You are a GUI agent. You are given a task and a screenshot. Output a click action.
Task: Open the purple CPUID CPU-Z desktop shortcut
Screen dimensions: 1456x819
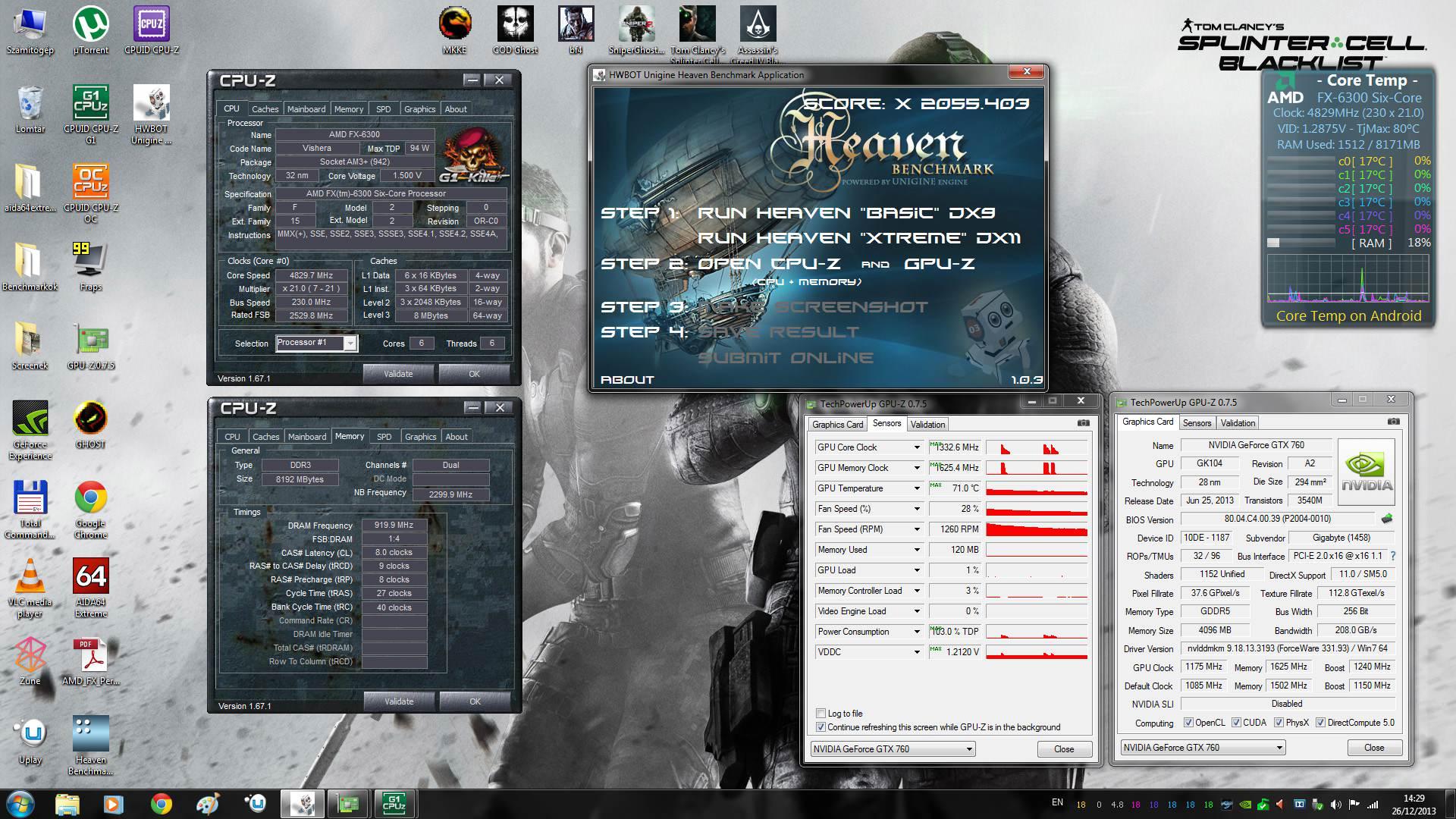point(152,30)
